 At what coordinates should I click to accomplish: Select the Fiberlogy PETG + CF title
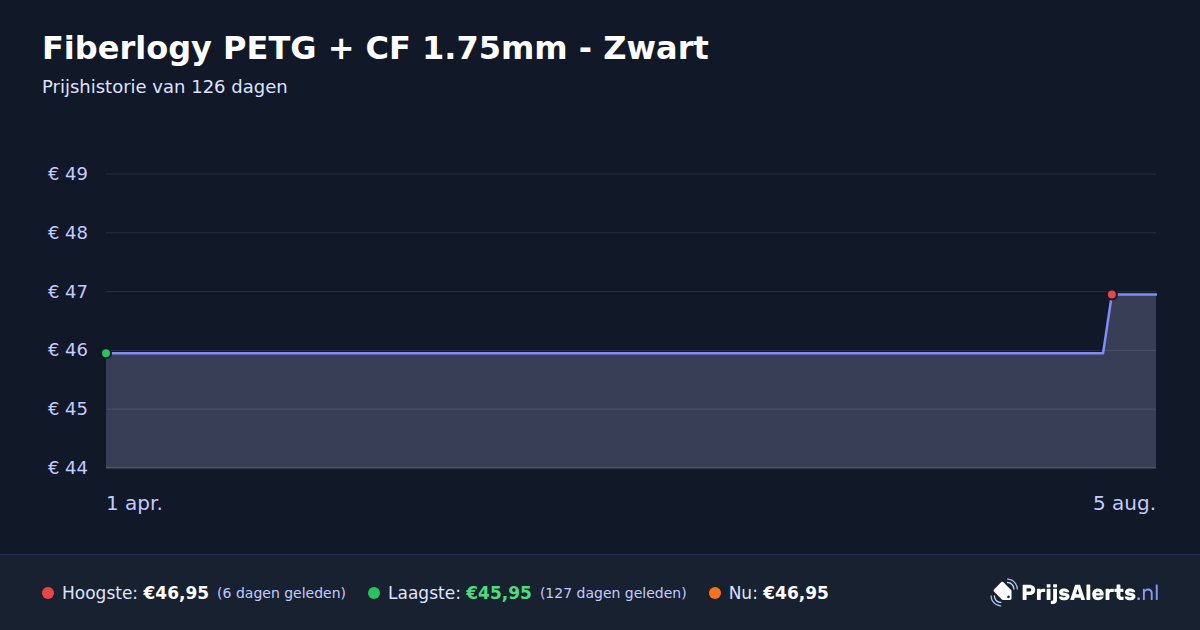[375, 48]
